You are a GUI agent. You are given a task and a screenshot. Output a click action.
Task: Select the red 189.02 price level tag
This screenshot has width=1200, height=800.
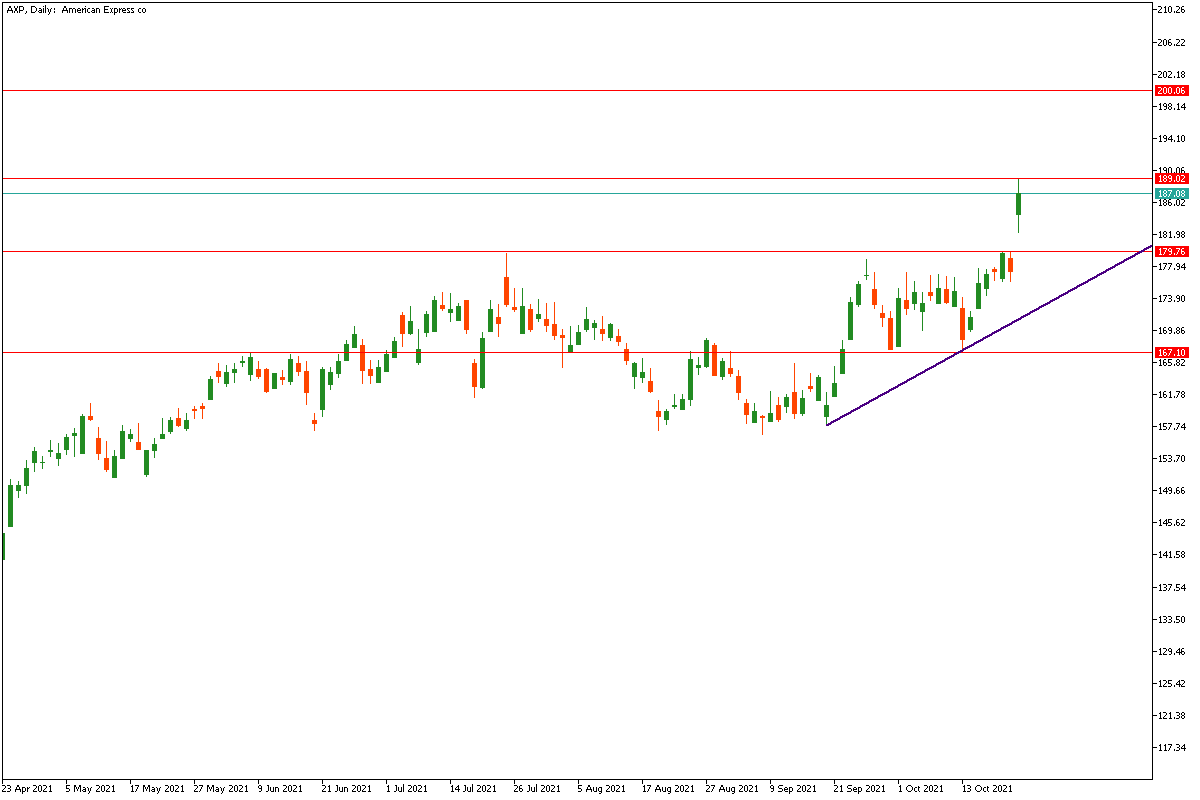pos(1170,179)
